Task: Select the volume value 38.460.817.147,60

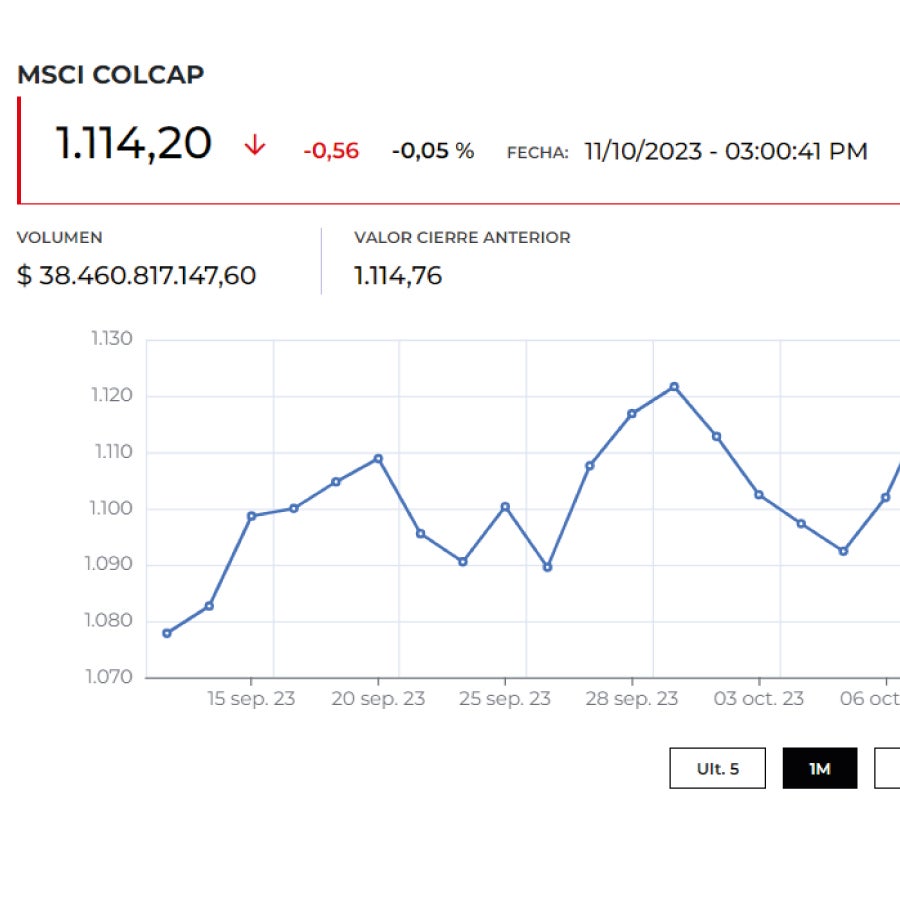Action: 137,275
